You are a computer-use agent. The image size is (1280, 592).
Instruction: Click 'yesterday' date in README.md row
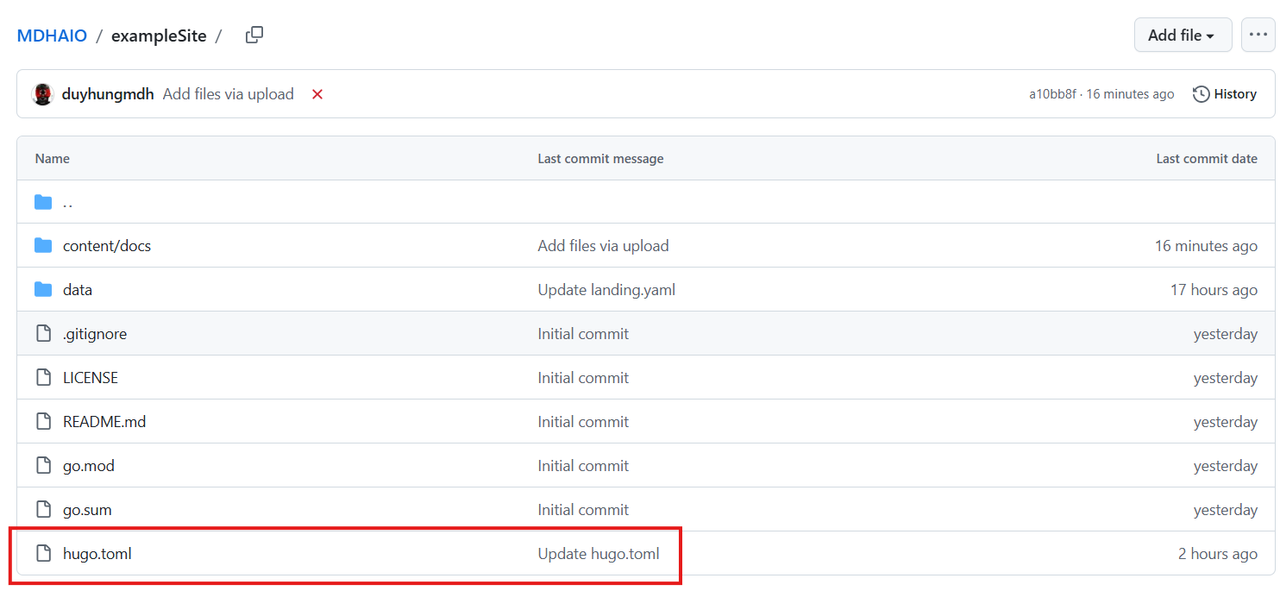tap(1225, 422)
